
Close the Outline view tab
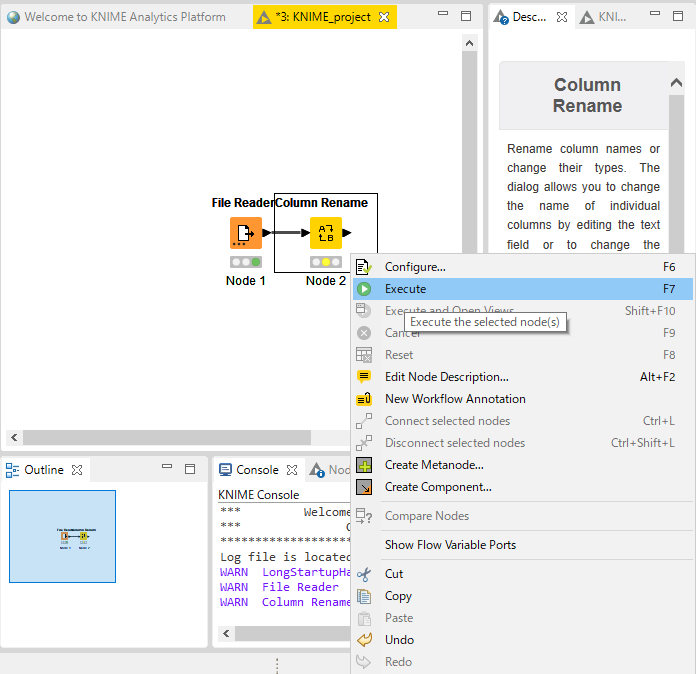77,470
